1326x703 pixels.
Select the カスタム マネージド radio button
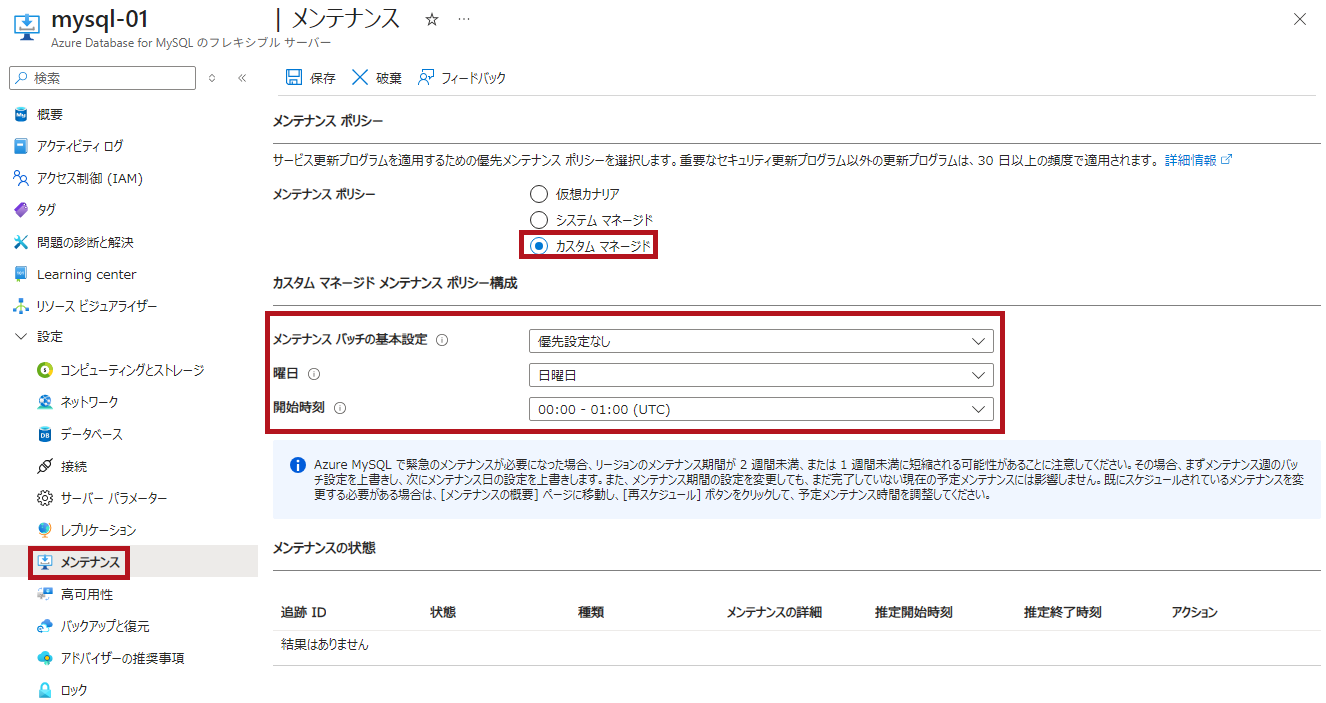(539, 246)
